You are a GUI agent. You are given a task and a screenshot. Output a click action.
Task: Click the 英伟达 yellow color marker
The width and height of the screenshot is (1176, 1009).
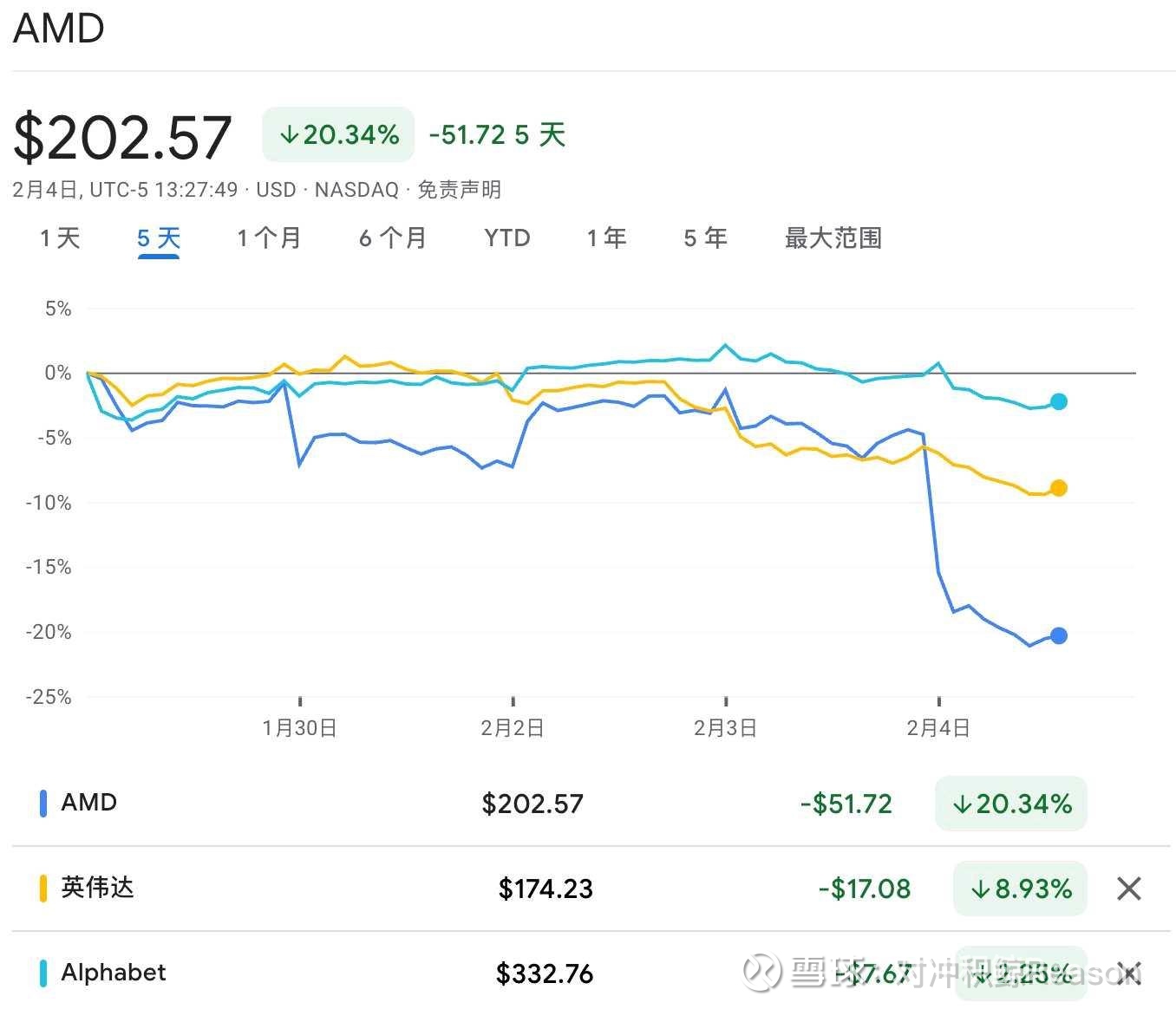click(42, 889)
